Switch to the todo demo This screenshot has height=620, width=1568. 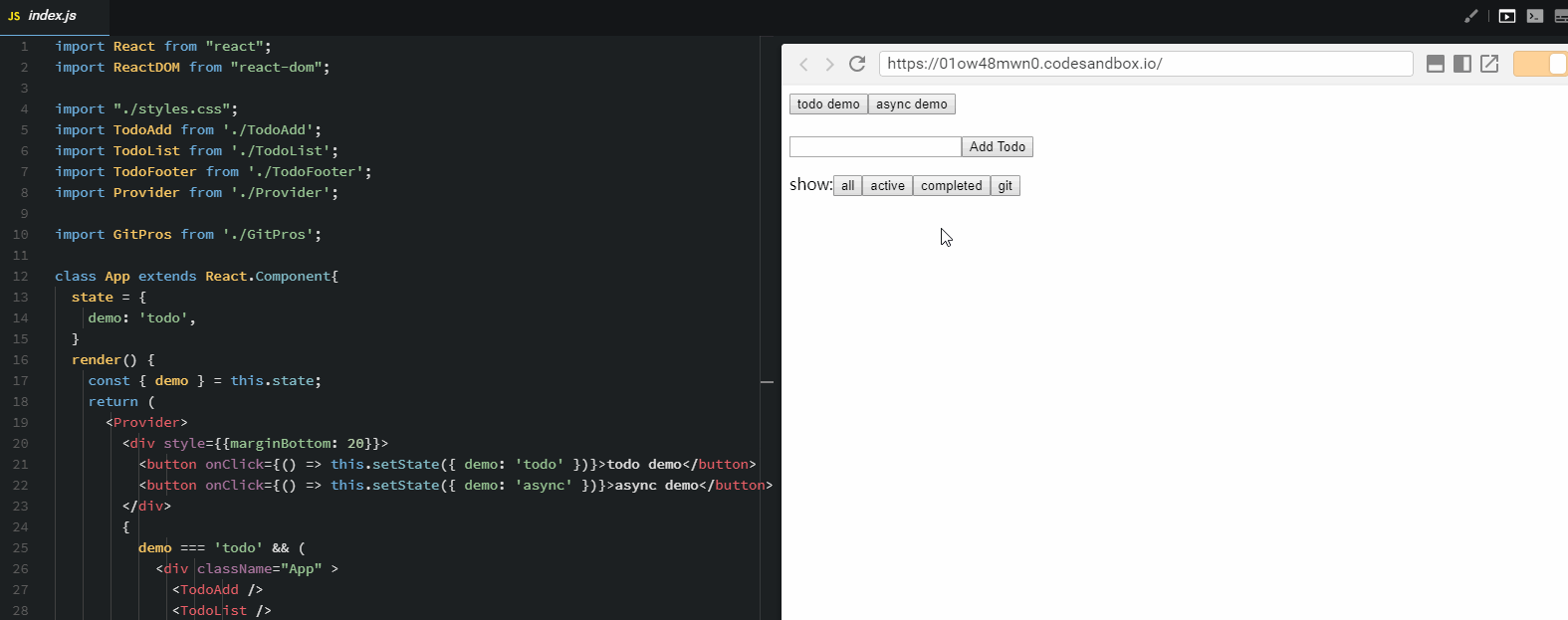[828, 104]
